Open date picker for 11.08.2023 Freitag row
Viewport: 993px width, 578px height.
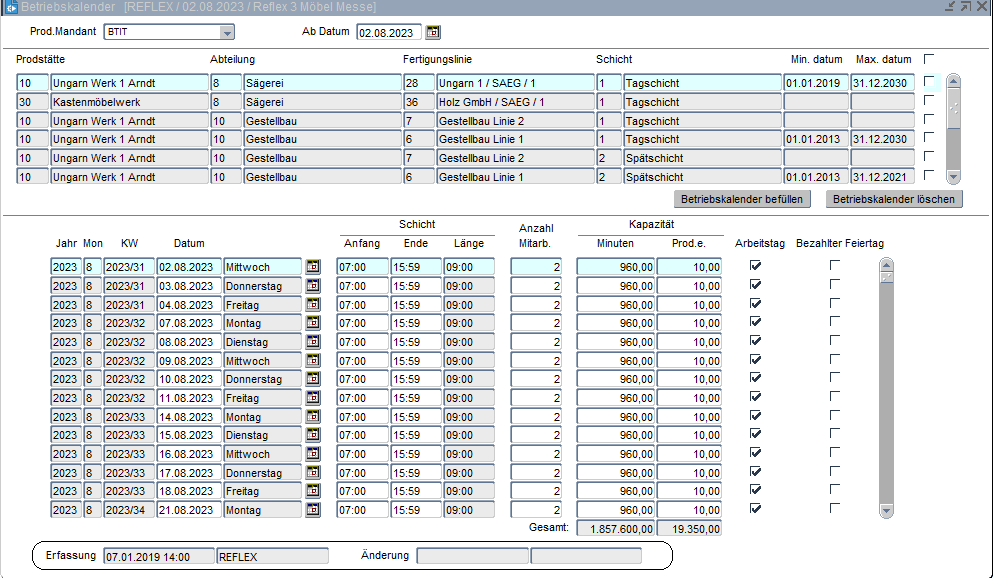click(313, 398)
